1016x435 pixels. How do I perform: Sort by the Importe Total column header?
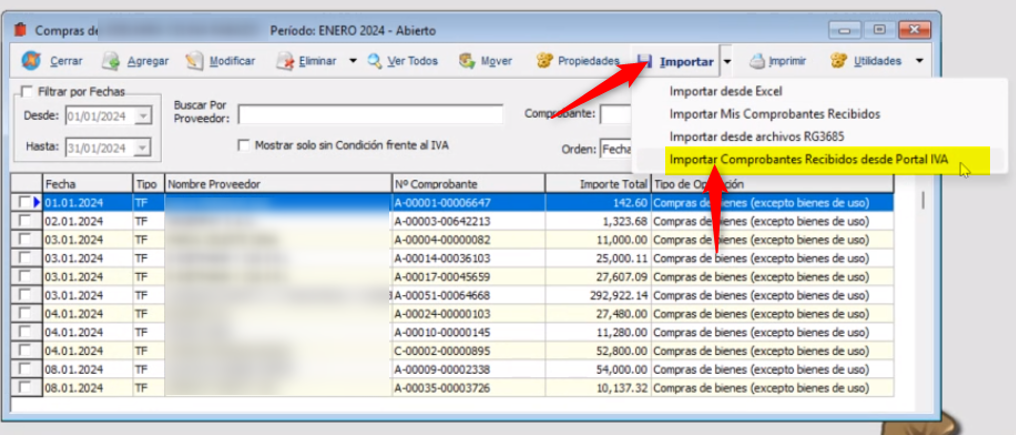pos(597,184)
